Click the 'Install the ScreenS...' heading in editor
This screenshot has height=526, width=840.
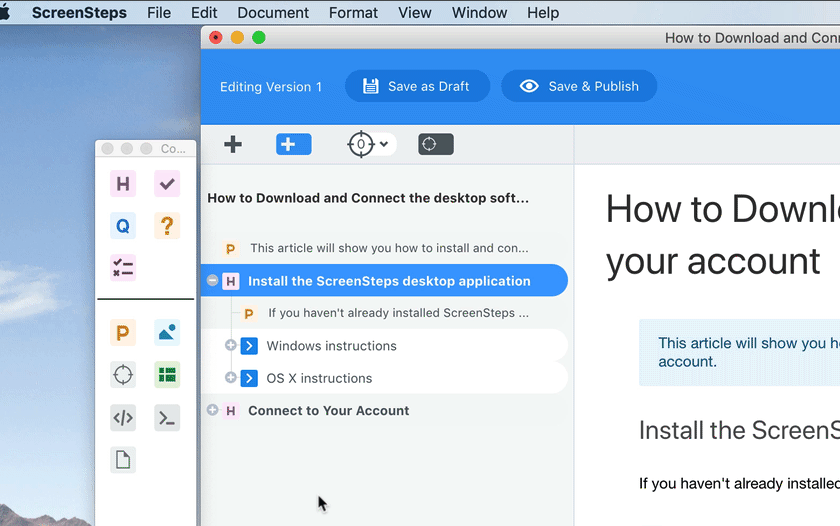[x=739, y=430]
